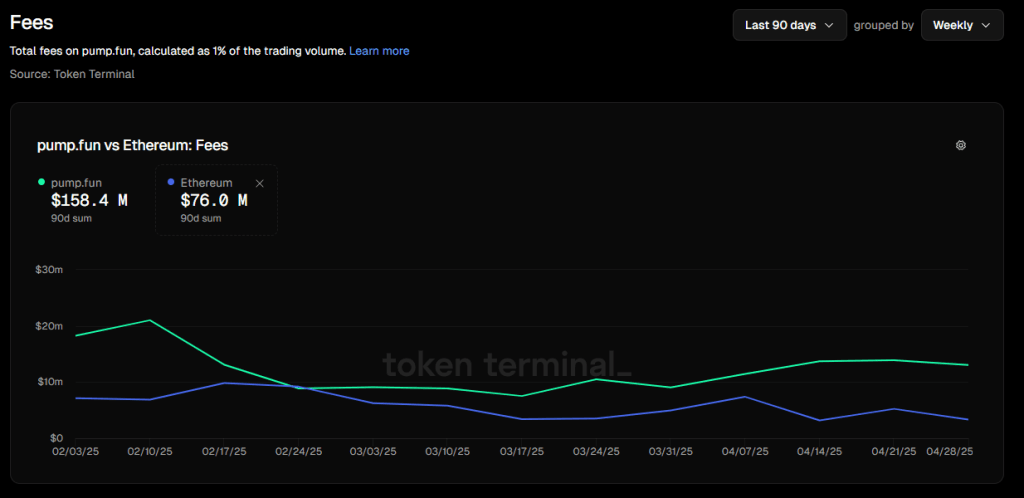
Task: Open the Weekly grouping dropdown
Action: click(962, 25)
